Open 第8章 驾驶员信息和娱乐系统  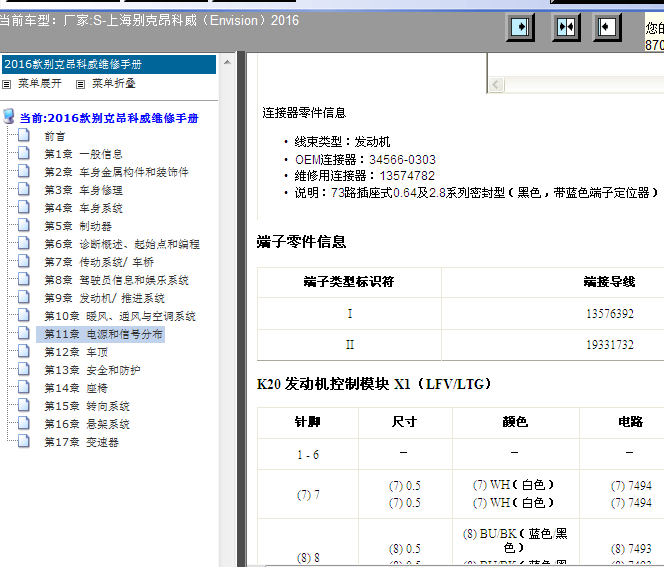coord(116,280)
